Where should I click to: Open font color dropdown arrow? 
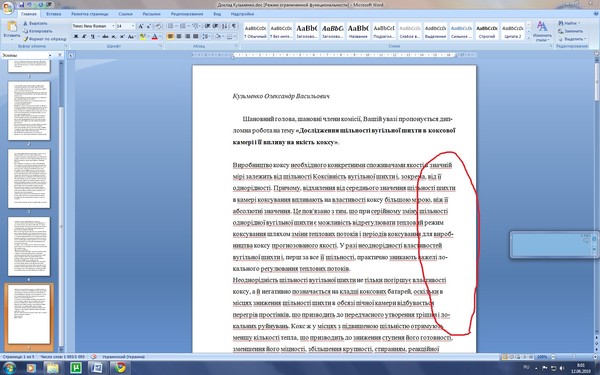[x=160, y=37]
